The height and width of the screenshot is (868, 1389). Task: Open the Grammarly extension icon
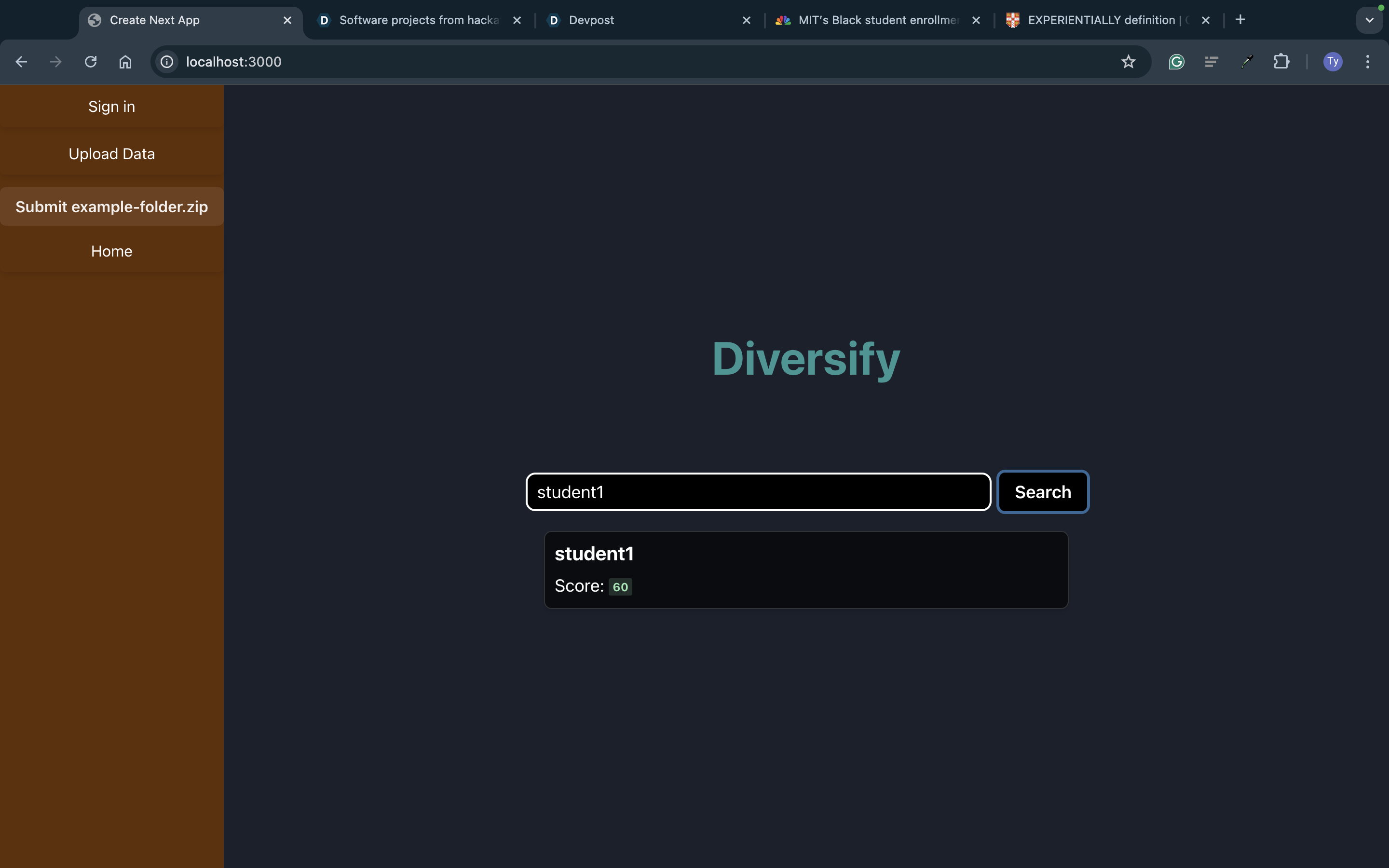pos(1176,62)
